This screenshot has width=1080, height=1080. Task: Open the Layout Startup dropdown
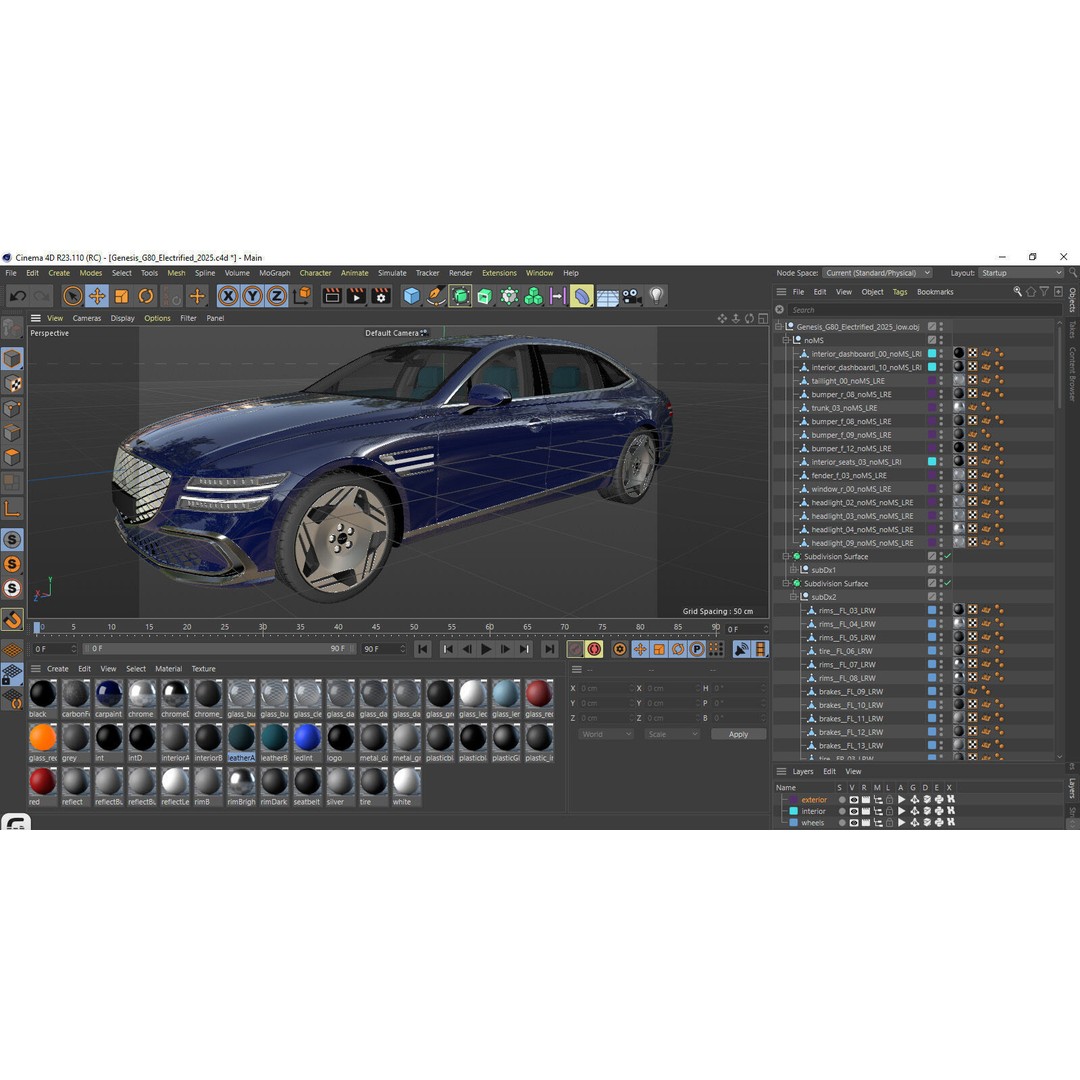(1021, 273)
